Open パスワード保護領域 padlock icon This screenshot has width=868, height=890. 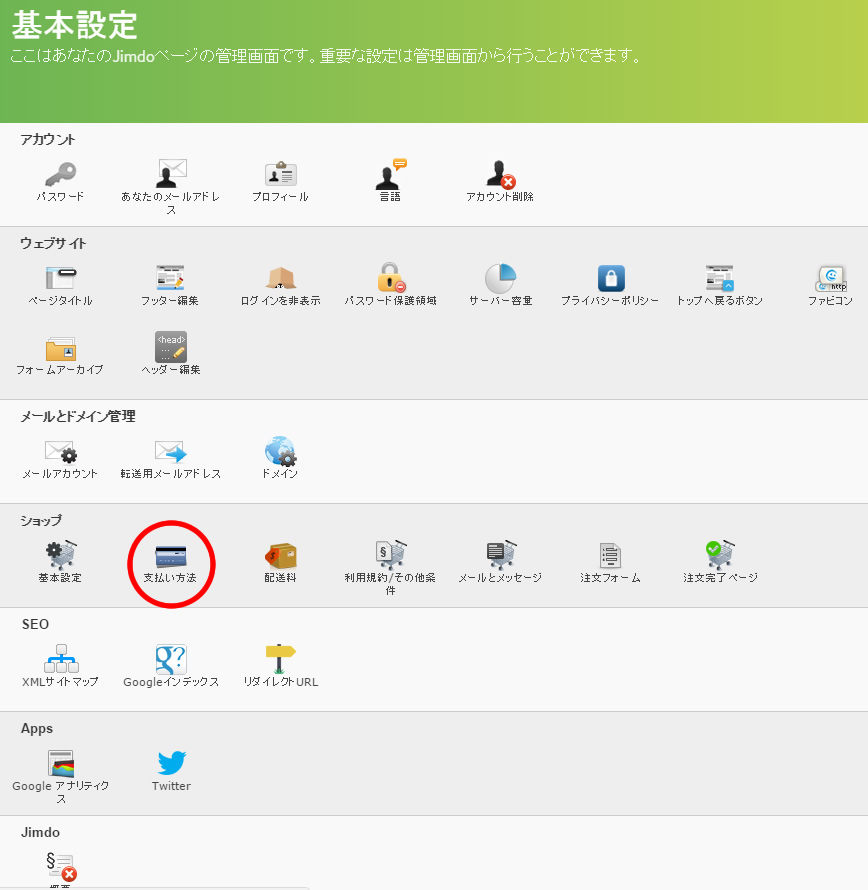click(x=391, y=278)
